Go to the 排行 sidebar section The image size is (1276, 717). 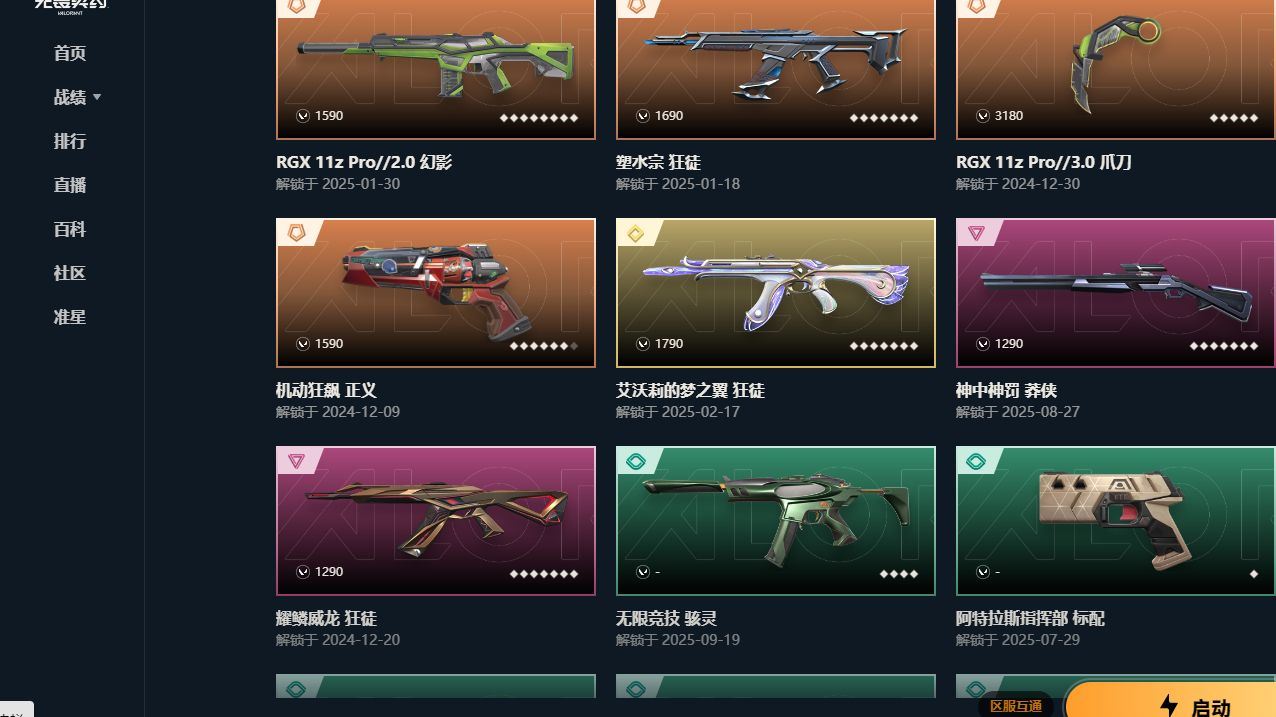click(x=70, y=141)
